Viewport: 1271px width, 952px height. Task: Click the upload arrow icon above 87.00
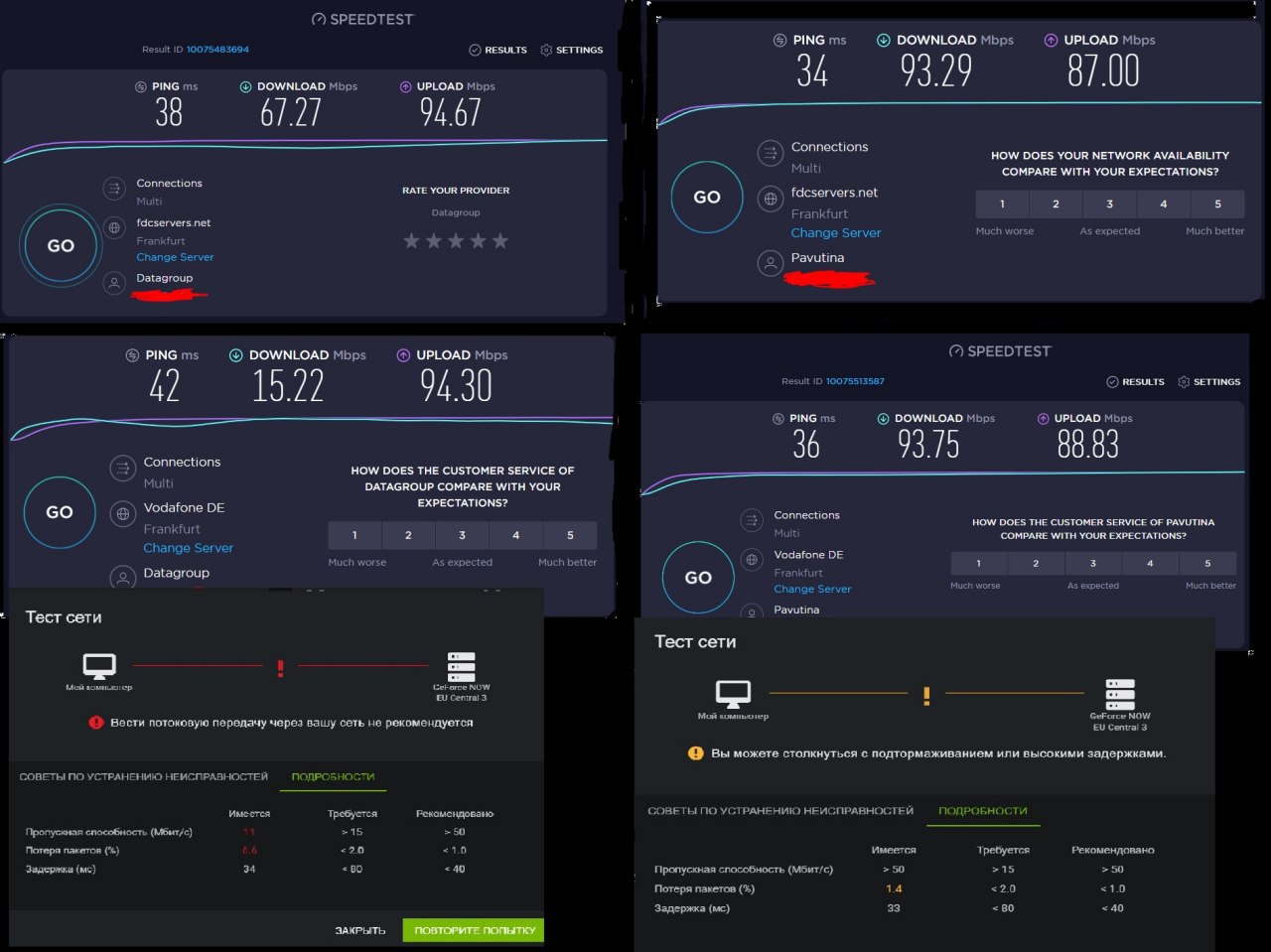1051,41
